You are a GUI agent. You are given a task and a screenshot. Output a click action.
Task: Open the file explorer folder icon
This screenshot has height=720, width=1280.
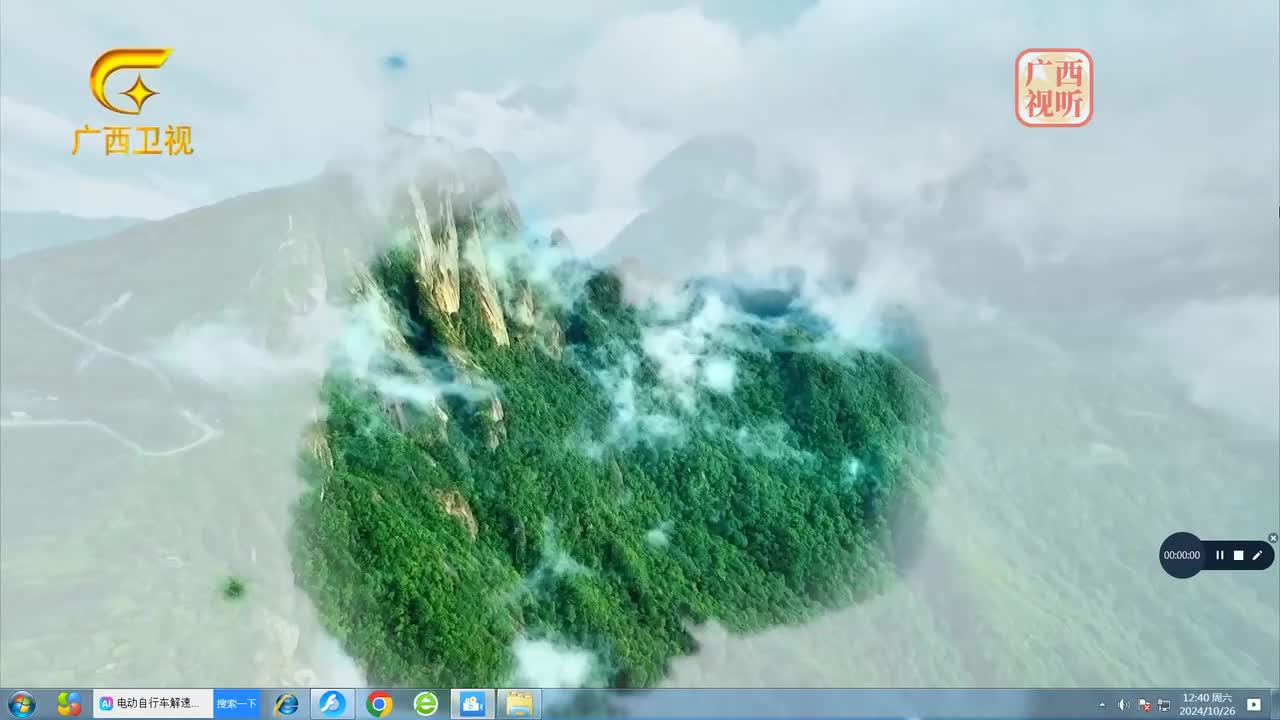(x=519, y=704)
